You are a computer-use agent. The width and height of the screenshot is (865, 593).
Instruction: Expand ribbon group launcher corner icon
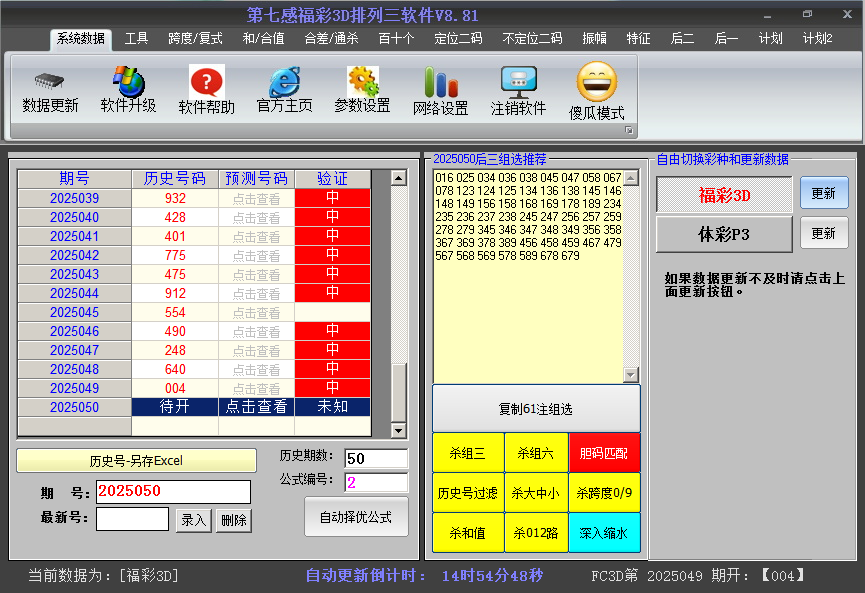point(628,130)
